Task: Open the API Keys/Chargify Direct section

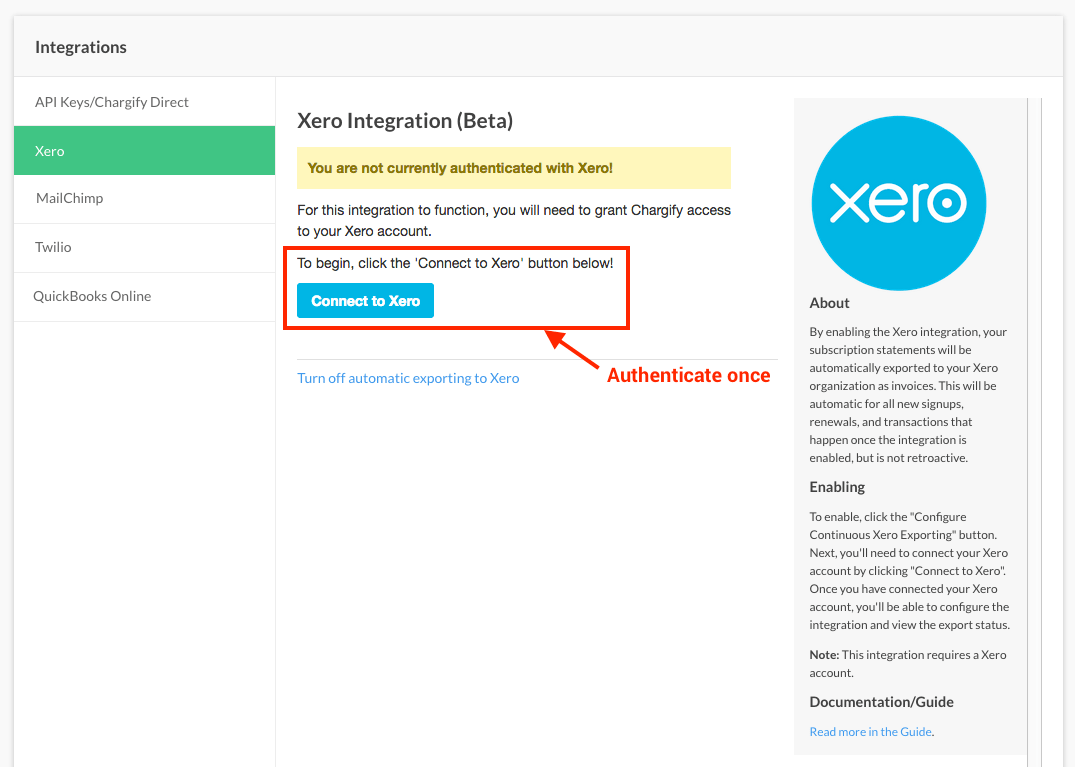Action: pos(111,102)
